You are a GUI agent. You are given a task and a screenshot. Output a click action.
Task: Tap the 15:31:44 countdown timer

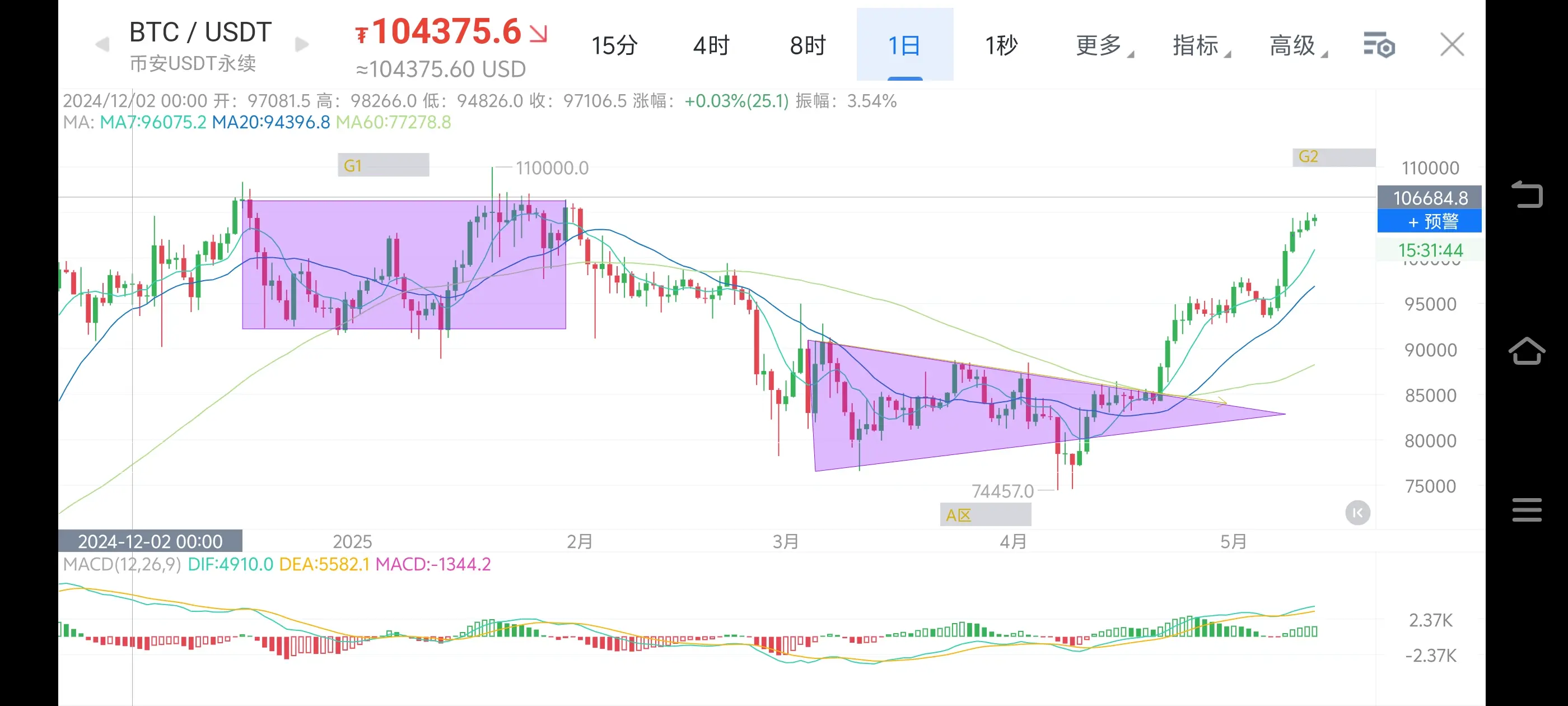(x=1430, y=250)
